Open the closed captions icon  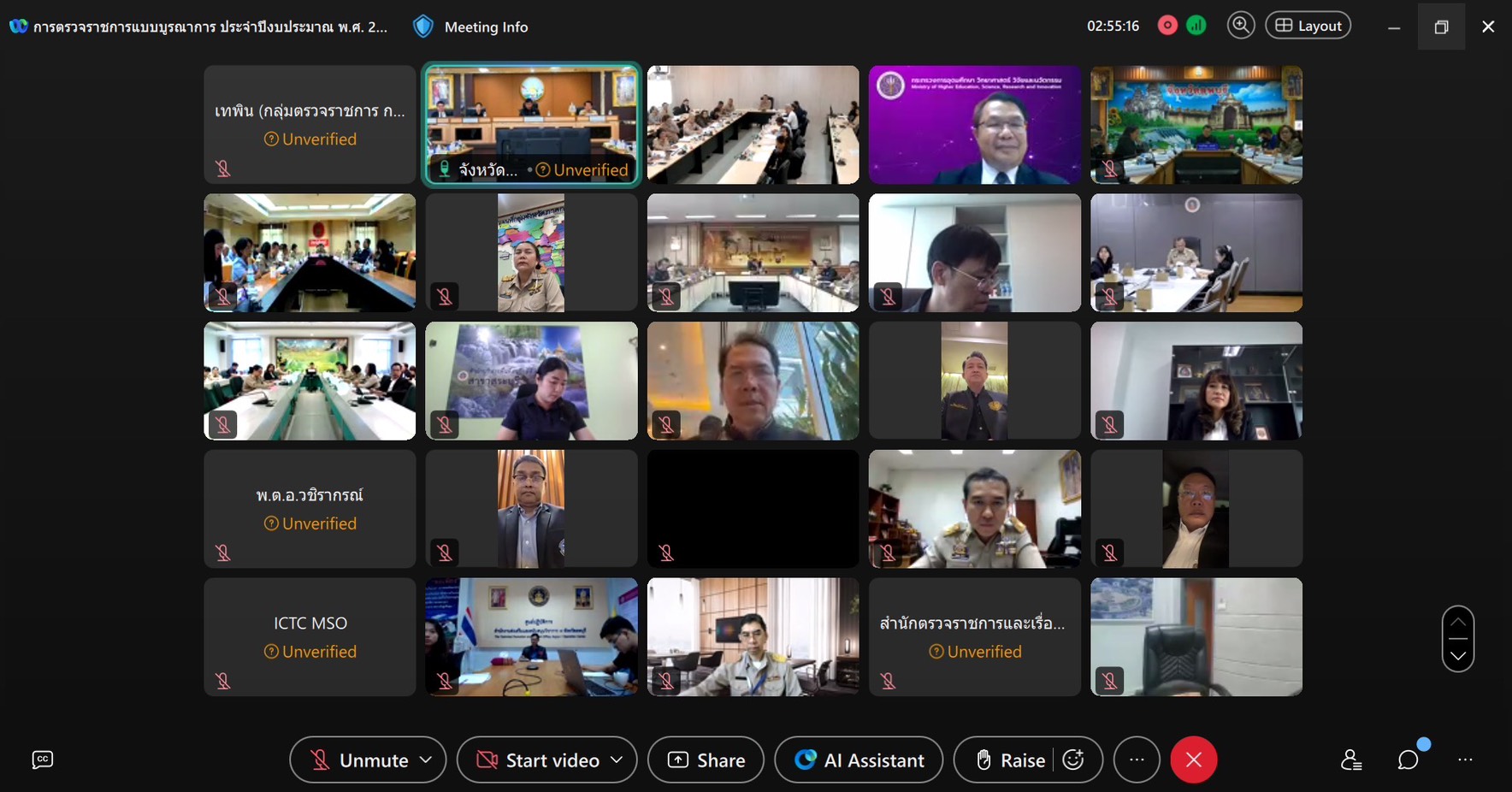pyautogui.click(x=42, y=759)
